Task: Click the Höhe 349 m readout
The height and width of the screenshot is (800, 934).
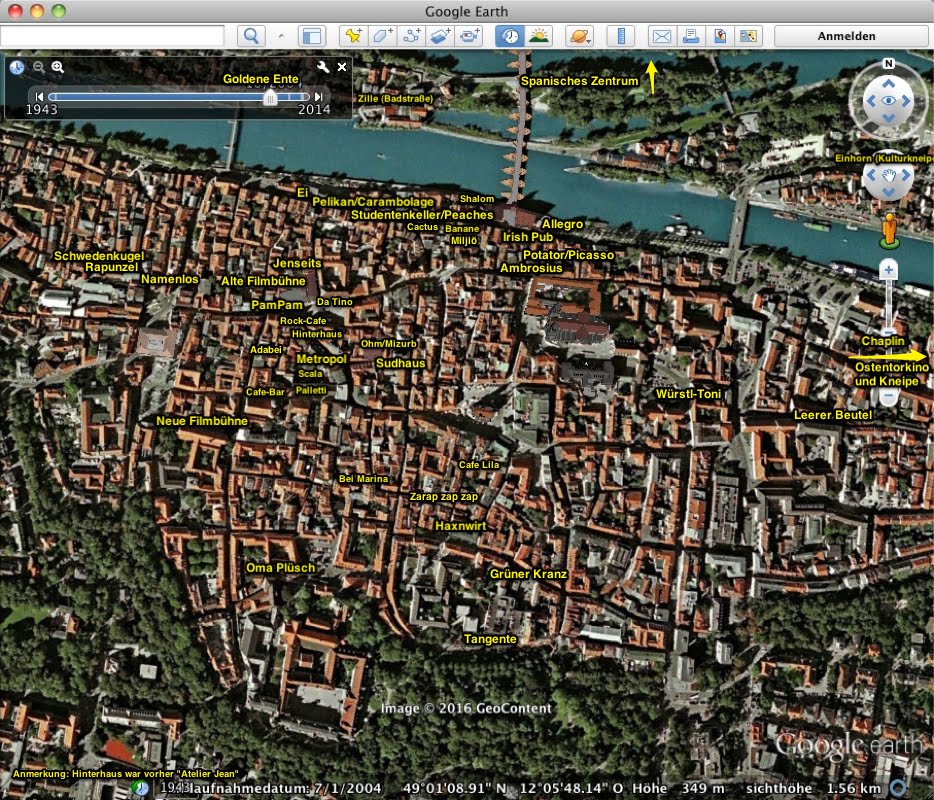Action: click(678, 788)
